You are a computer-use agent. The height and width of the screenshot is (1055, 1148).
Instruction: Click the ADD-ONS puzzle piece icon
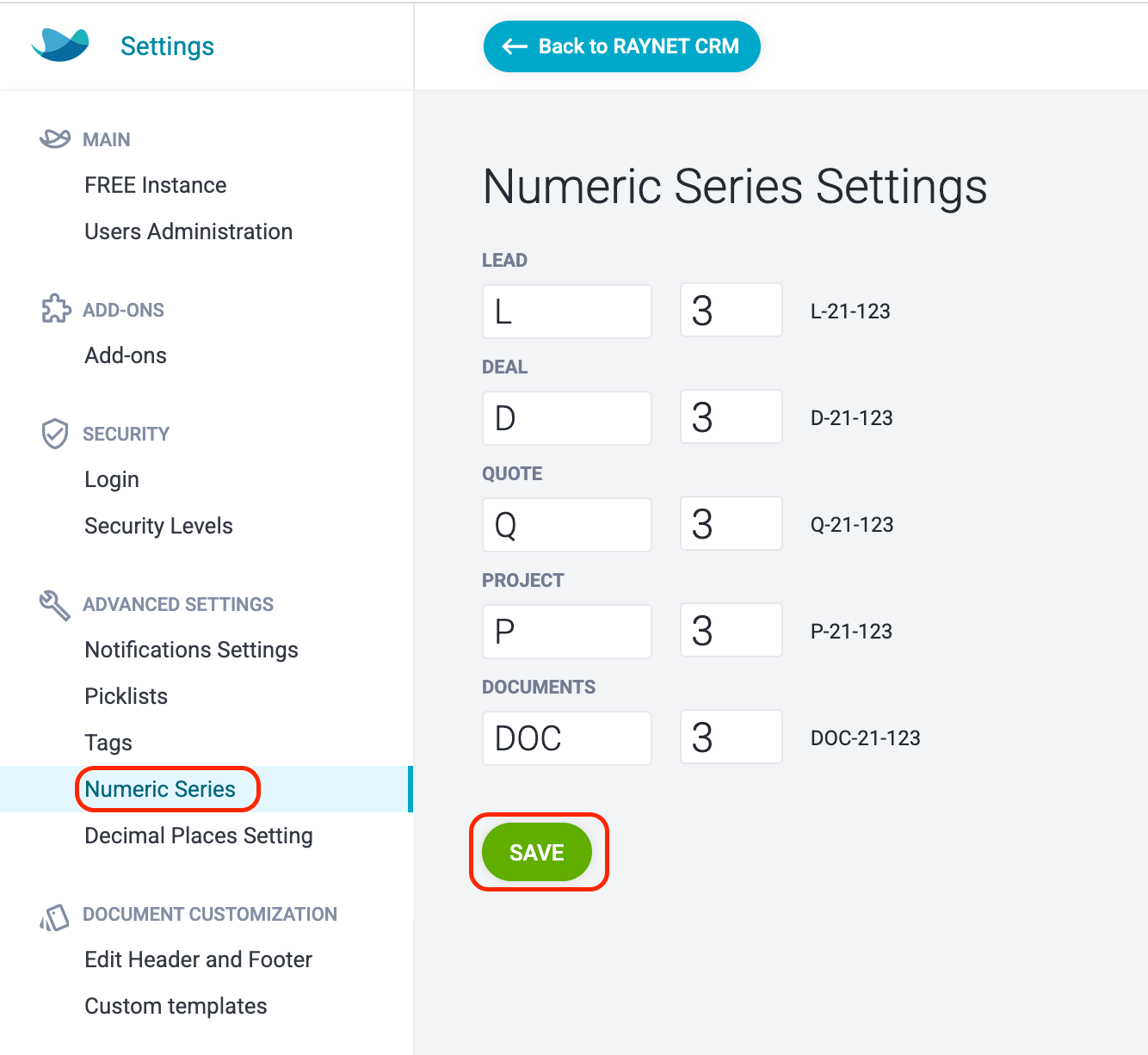56,309
